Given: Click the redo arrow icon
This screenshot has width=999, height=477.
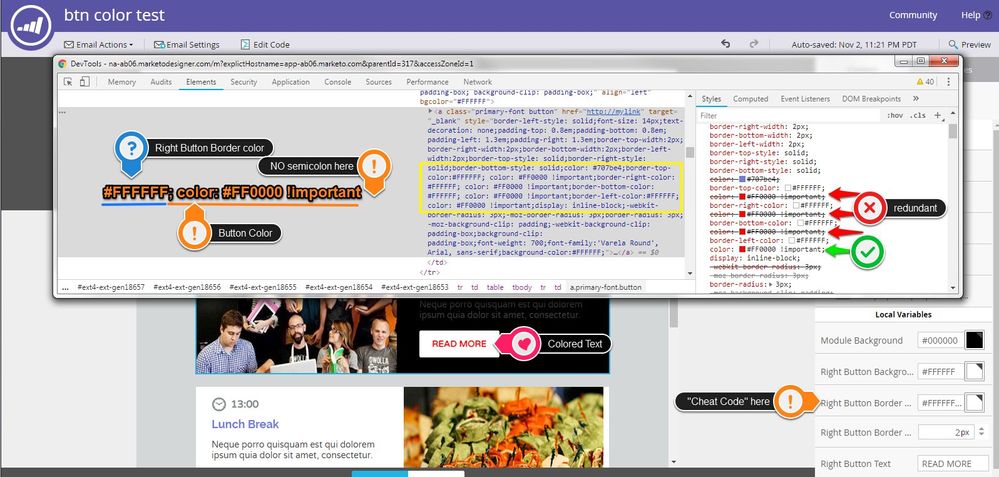Looking at the screenshot, I should point(754,44).
